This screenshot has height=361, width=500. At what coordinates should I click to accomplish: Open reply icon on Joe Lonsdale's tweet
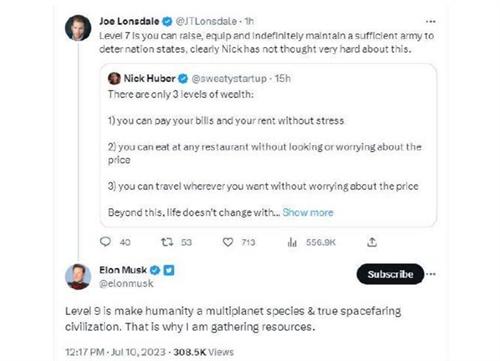(x=105, y=242)
